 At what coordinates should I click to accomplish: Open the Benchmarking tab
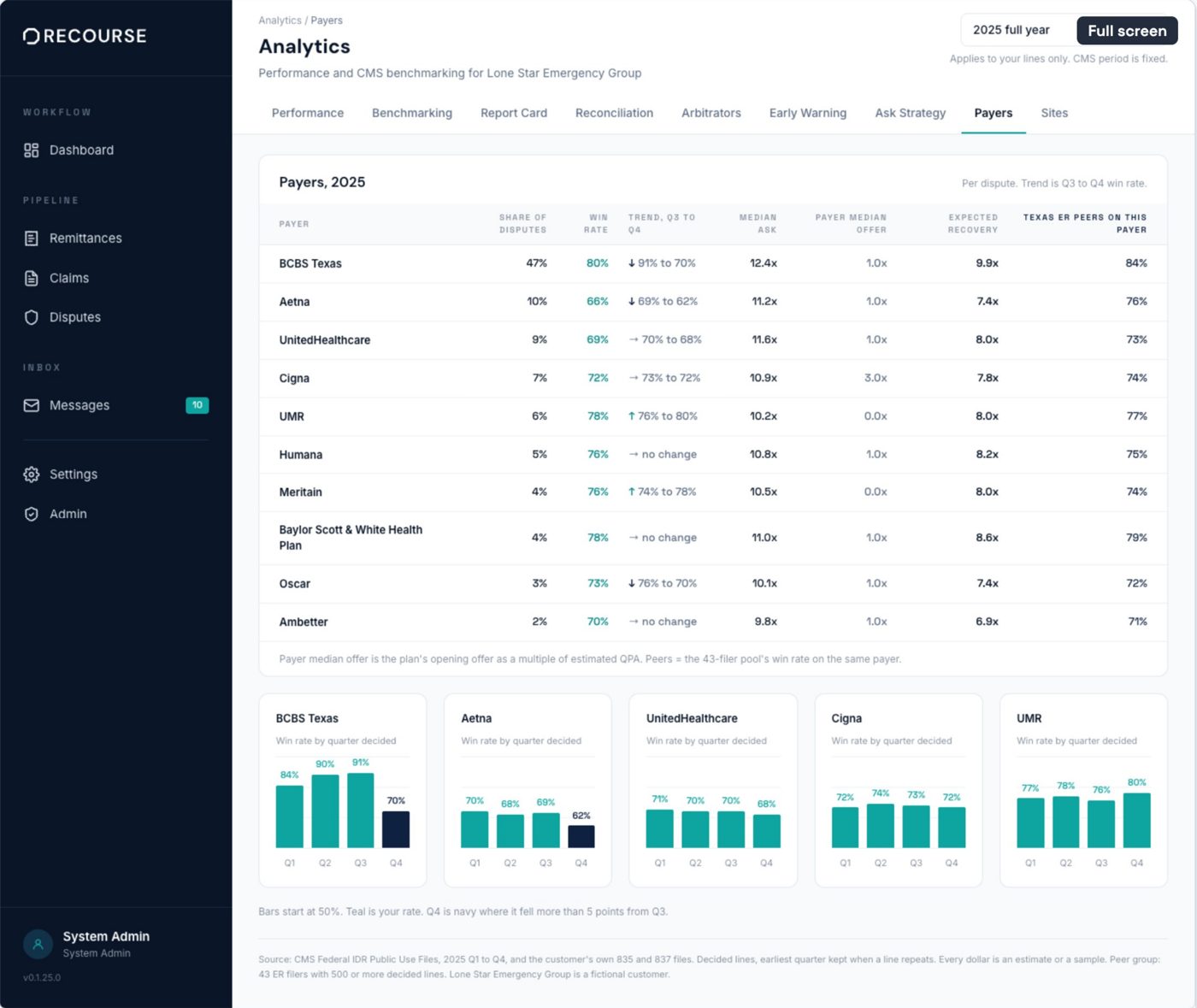click(x=412, y=113)
